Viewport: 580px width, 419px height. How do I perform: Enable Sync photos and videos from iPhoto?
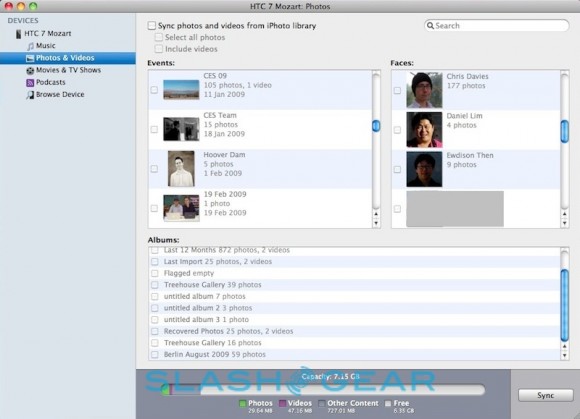(x=152, y=26)
